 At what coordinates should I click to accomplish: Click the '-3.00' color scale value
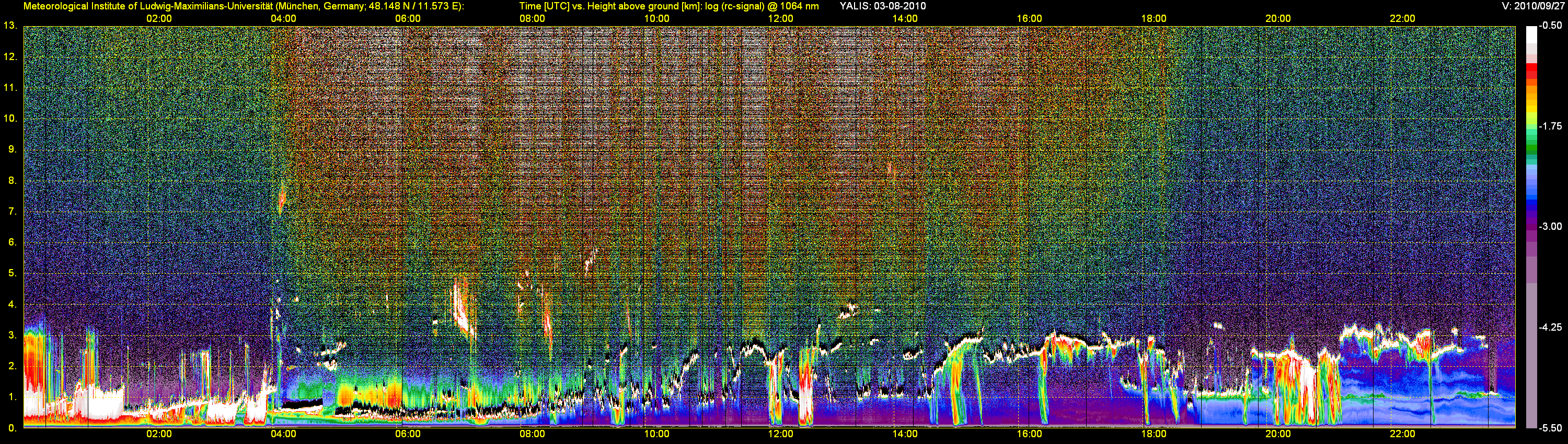click(x=1550, y=226)
